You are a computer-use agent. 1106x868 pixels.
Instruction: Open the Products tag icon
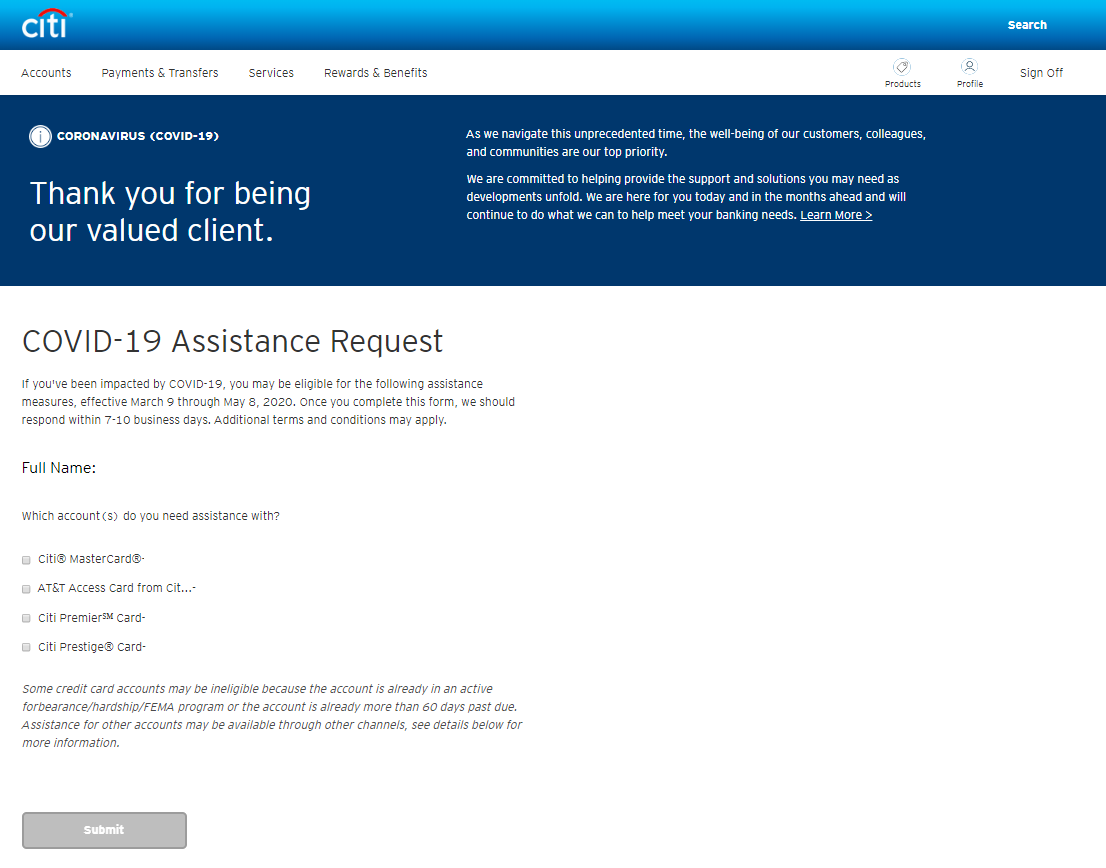[x=902, y=67]
